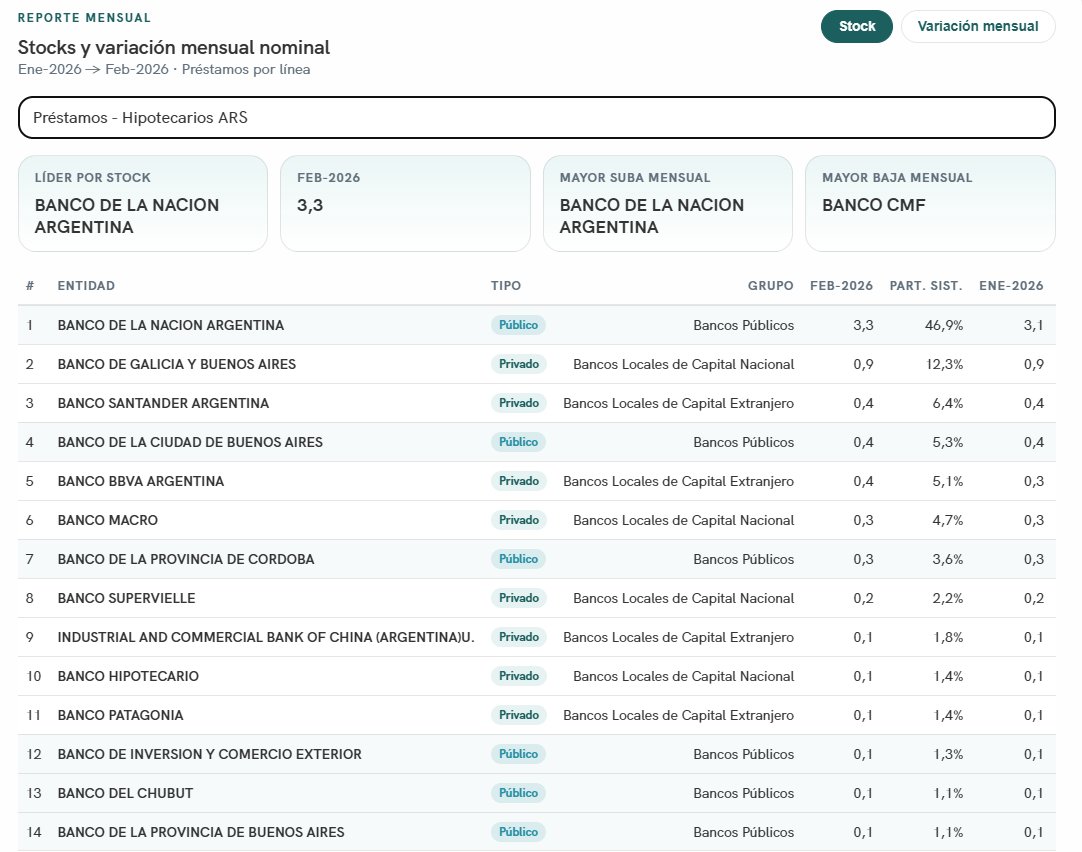The width and height of the screenshot is (1082, 852).
Task: Select BANCO DE GALICIA Y BUENOS AIRES
Action: tap(177, 364)
